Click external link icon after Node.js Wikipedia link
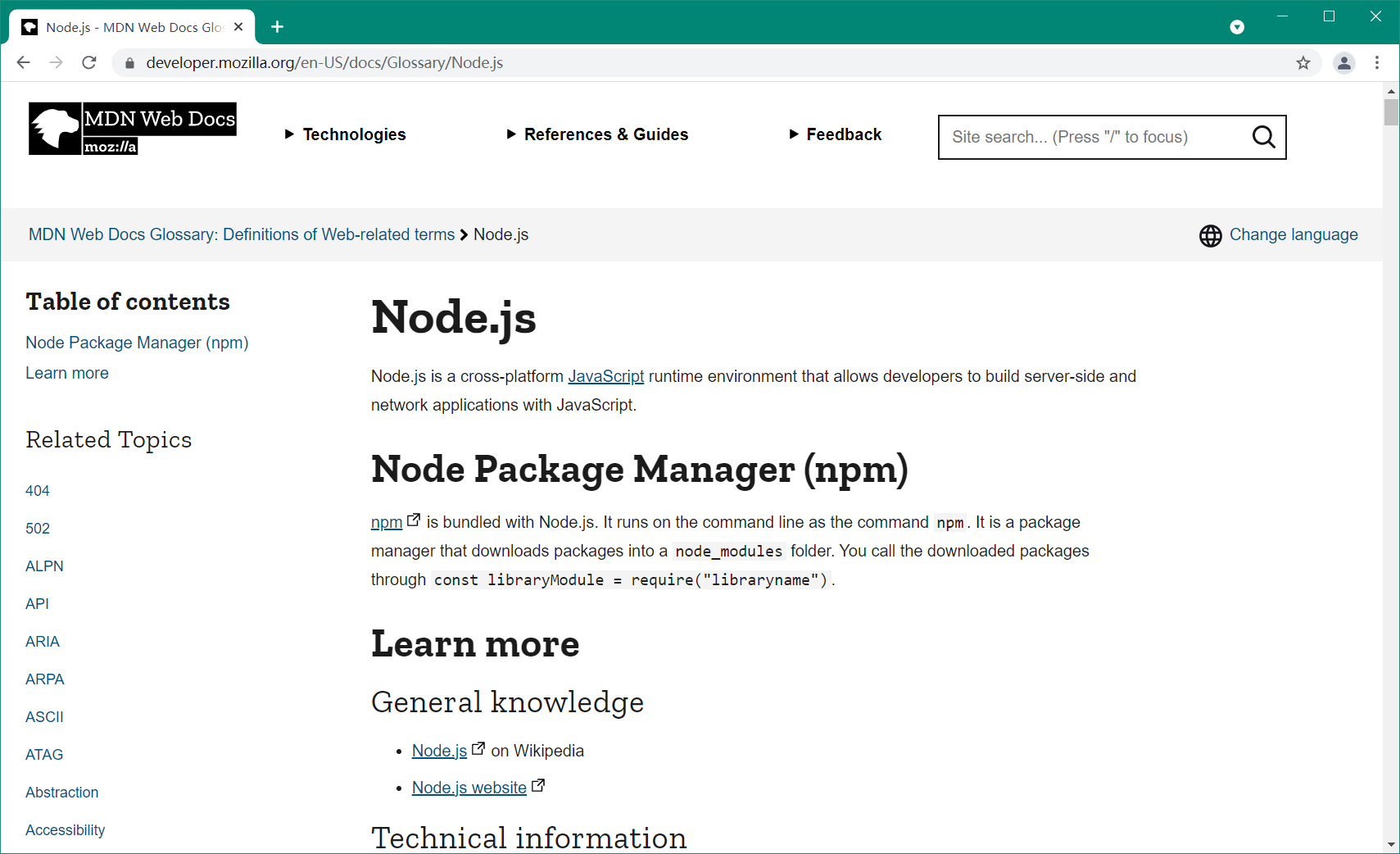The image size is (1400, 854). (x=478, y=748)
